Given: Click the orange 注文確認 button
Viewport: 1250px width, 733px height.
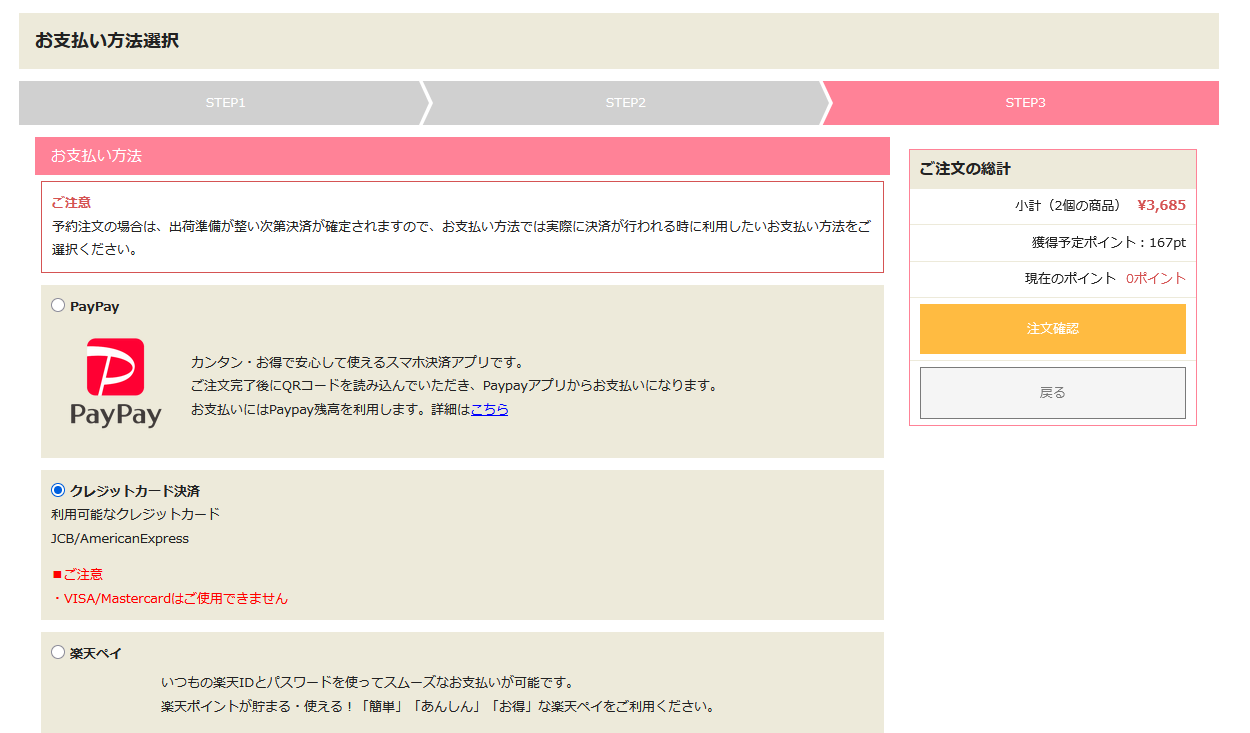Looking at the screenshot, I should (x=1052, y=328).
